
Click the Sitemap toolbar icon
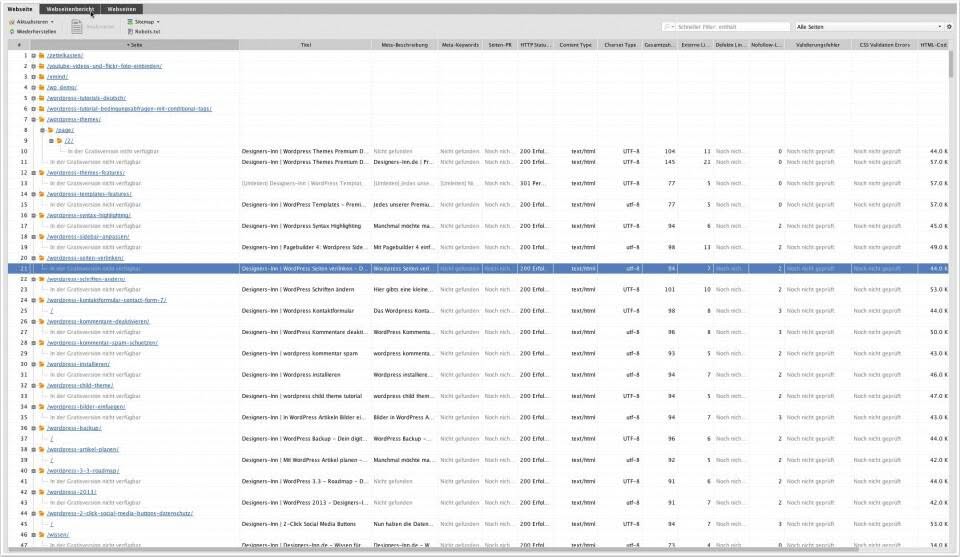point(130,22)
